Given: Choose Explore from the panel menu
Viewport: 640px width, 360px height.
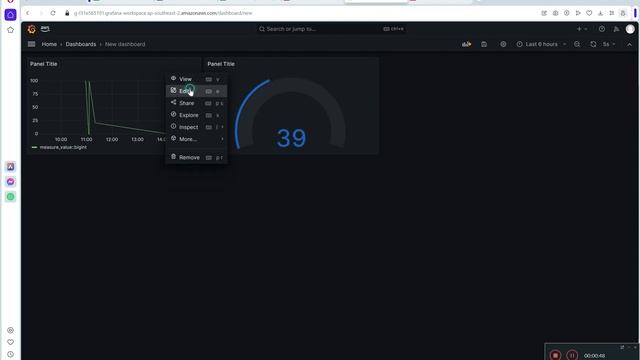Looking at the screenshot, I should [x=197, y=115].
